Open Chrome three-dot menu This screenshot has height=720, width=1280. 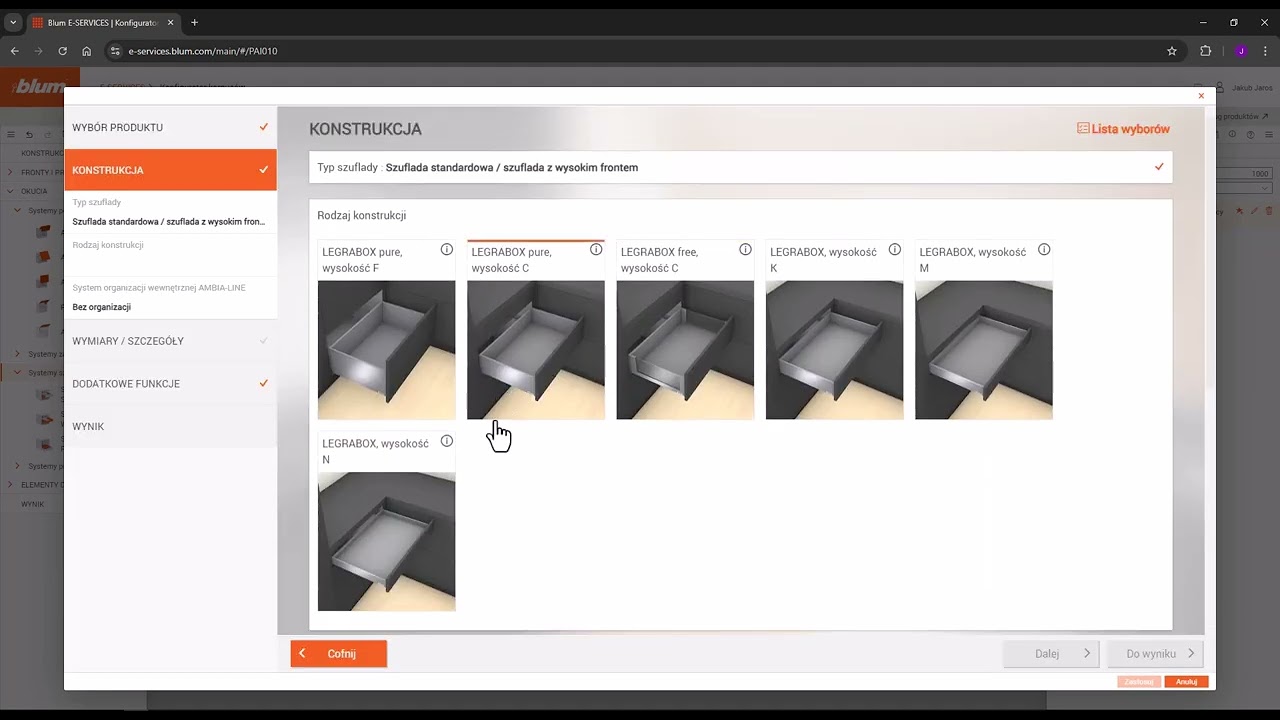point(1265,51)
